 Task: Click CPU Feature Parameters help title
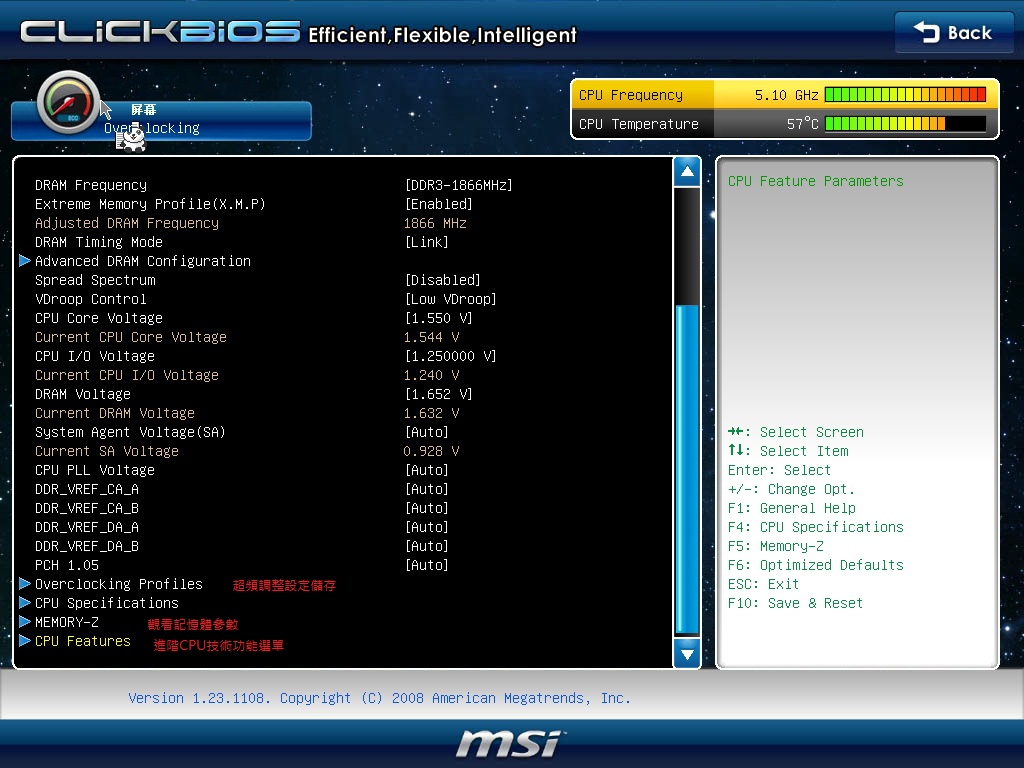coord(816,181)
